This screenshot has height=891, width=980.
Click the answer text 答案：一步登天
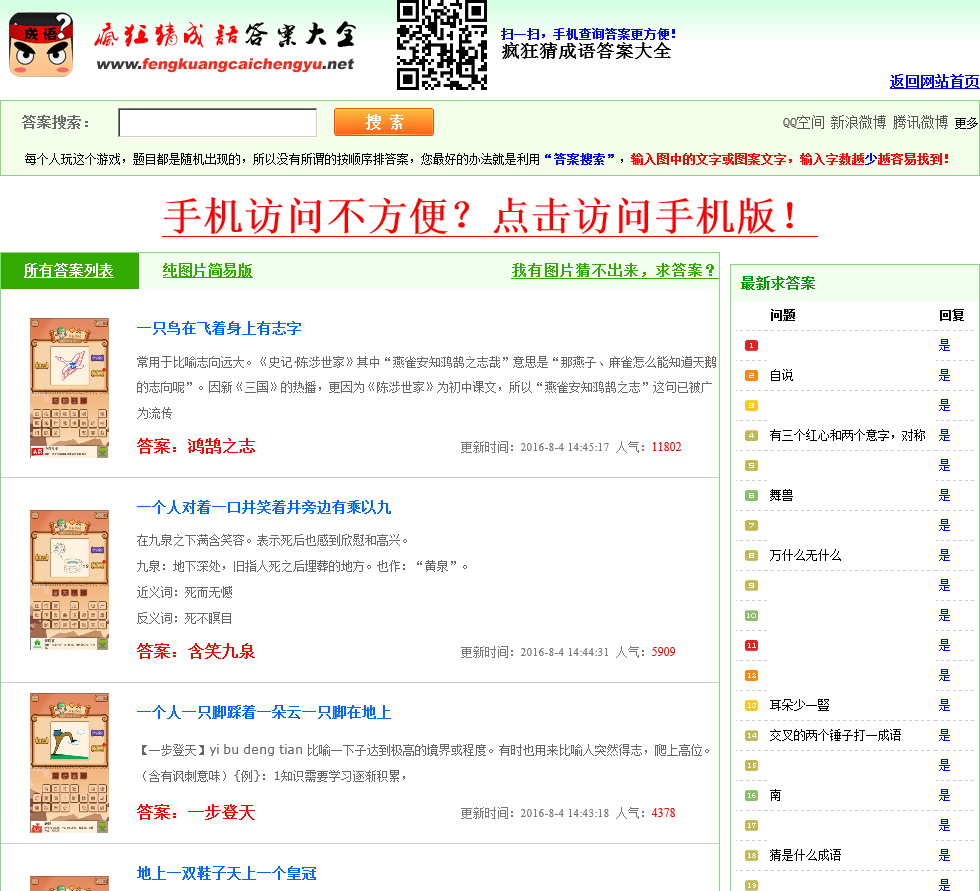pyautogui.click(x=196, y=812)
